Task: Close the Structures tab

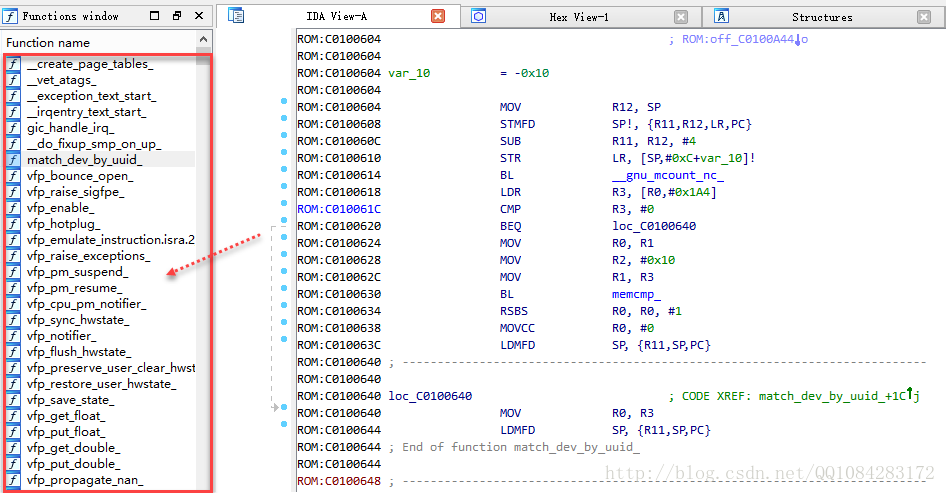Action: (924, 17)
